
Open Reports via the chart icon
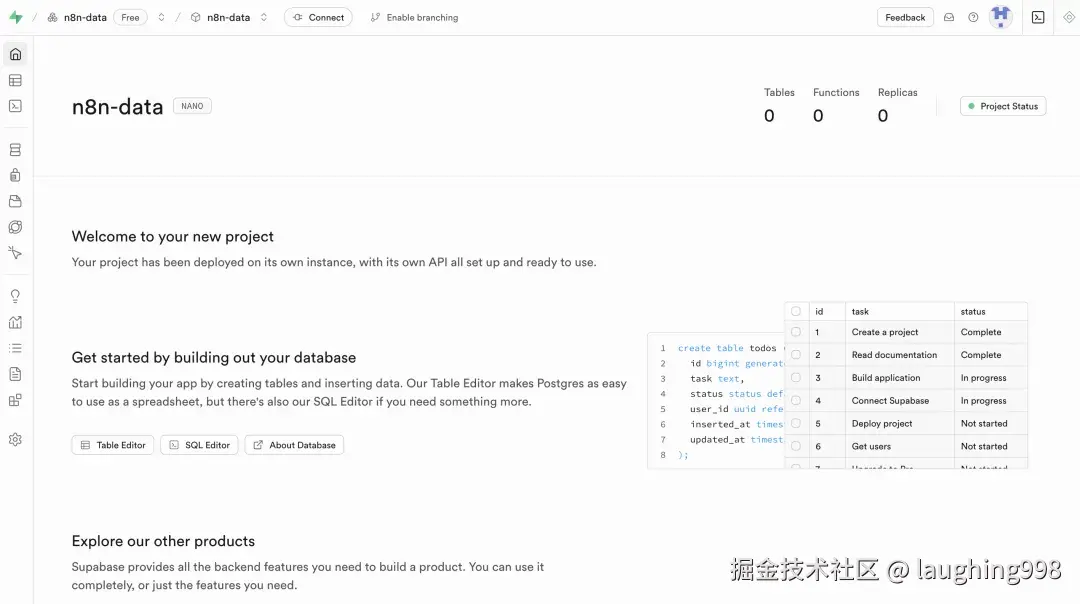(15, 320)
